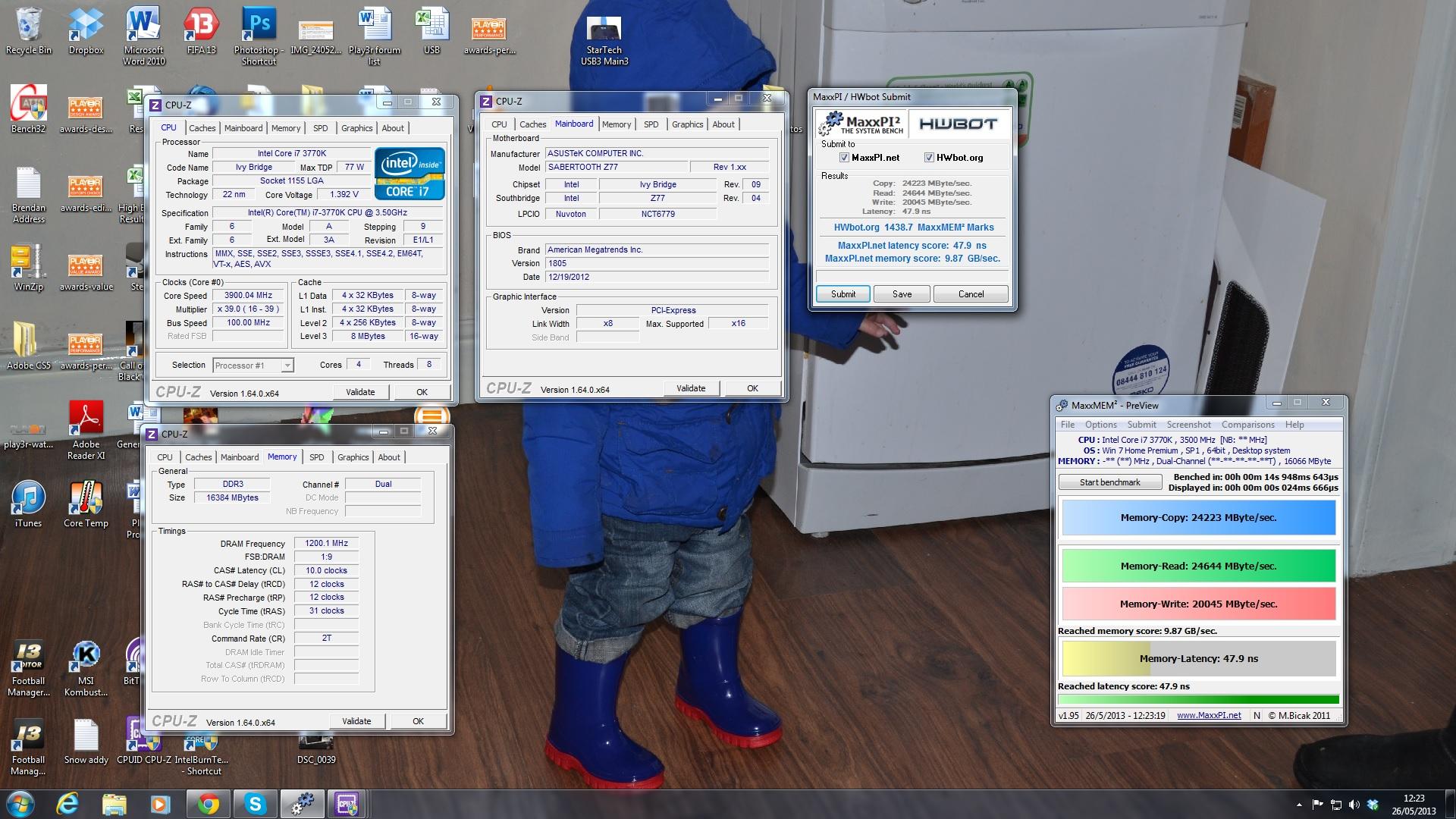The height and width of the screenshot is (819, 1456).
Task: Open the Snow addy document icon
Action: (x=86, y=742)
